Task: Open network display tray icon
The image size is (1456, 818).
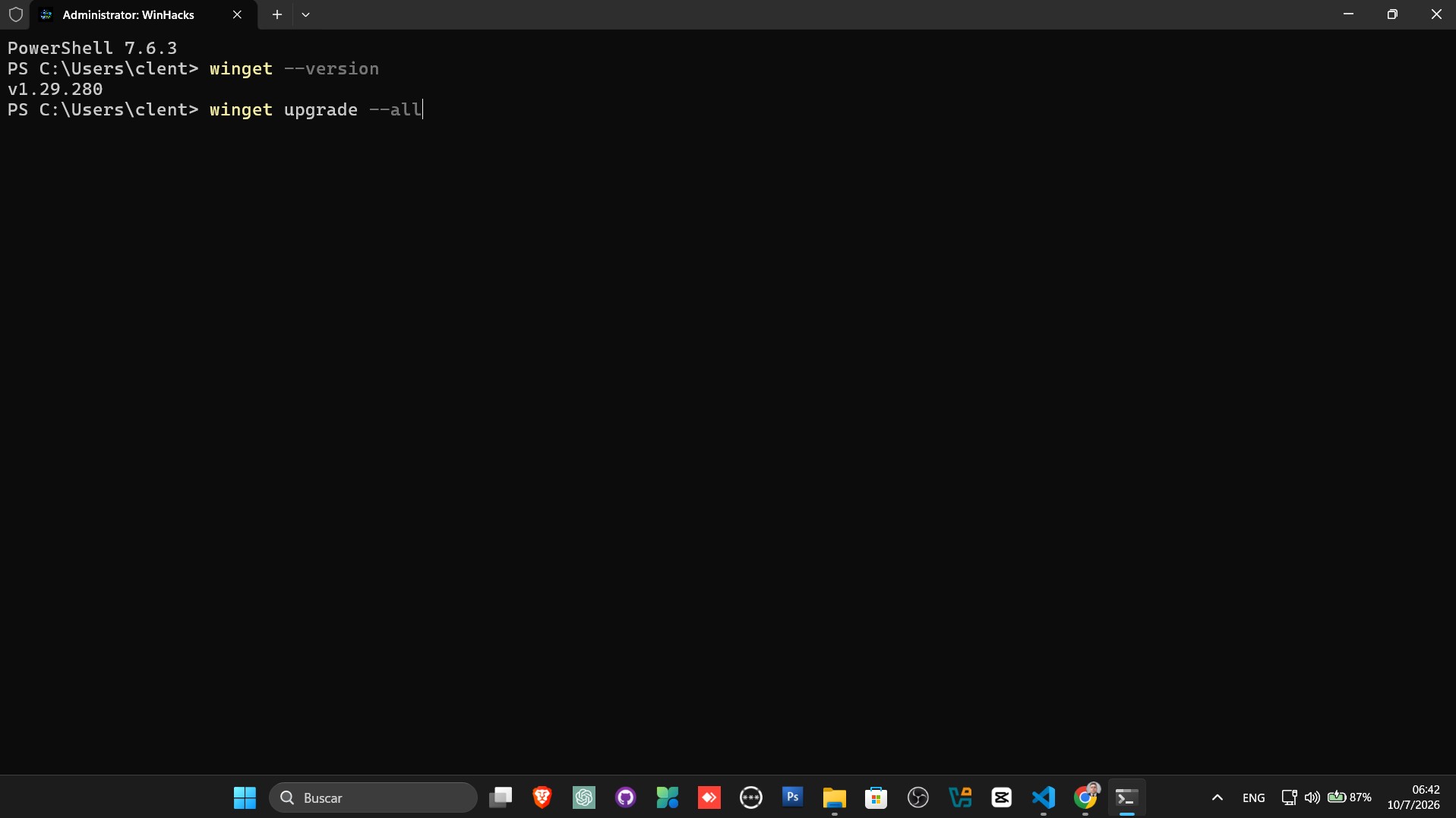Action: click(x=1289, y=797)
